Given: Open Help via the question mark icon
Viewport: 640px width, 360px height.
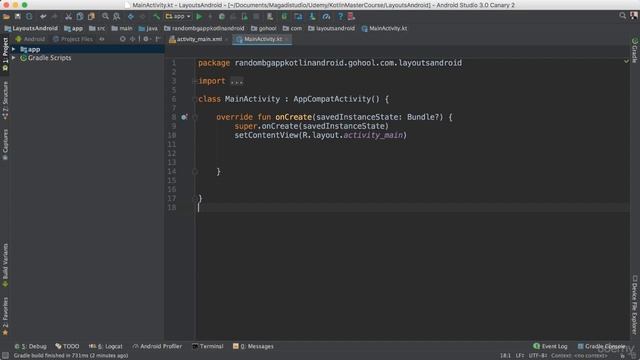Looking at the screenshot, I should point(340,17).
